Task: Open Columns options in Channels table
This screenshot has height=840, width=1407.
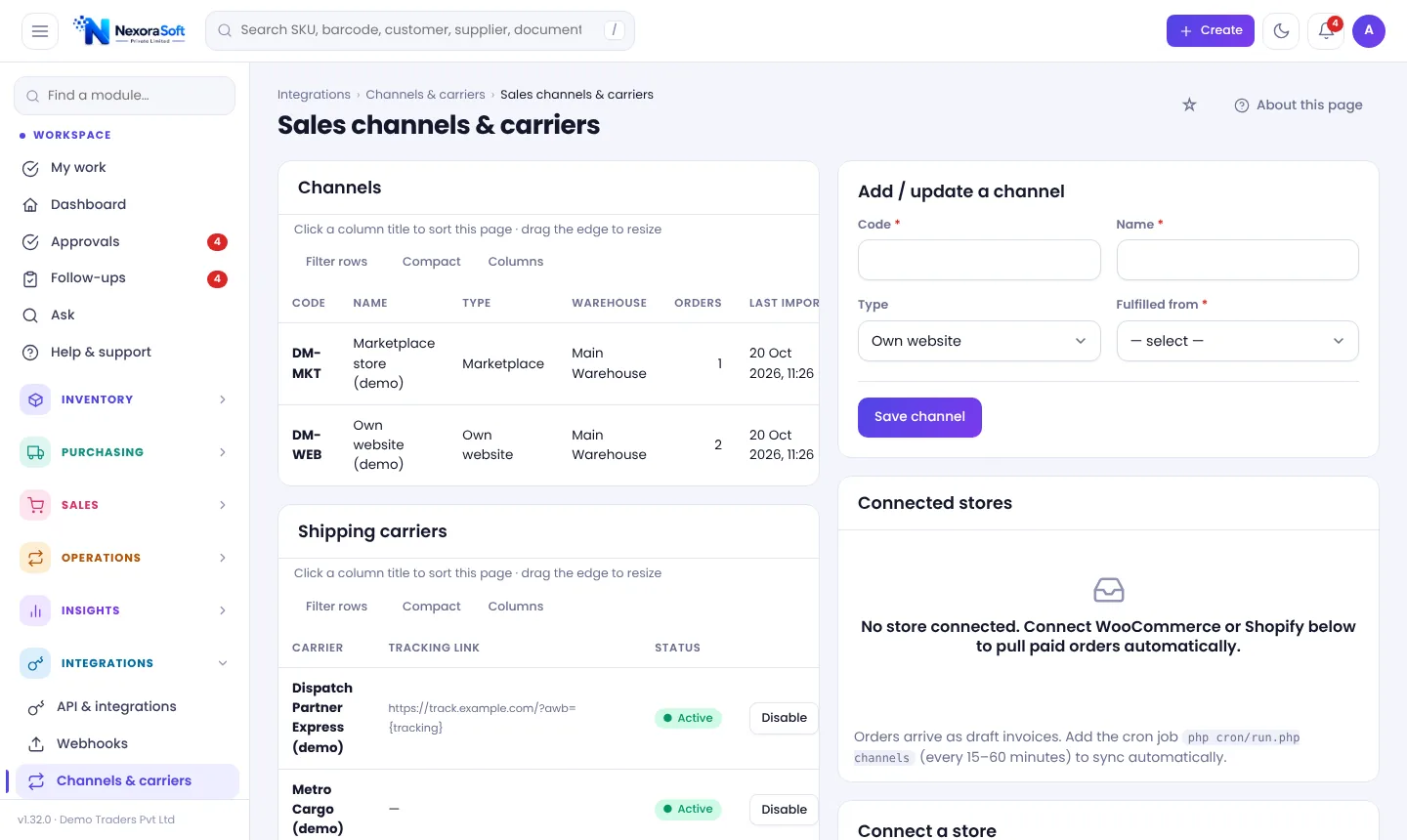Action: click(515, 262)
